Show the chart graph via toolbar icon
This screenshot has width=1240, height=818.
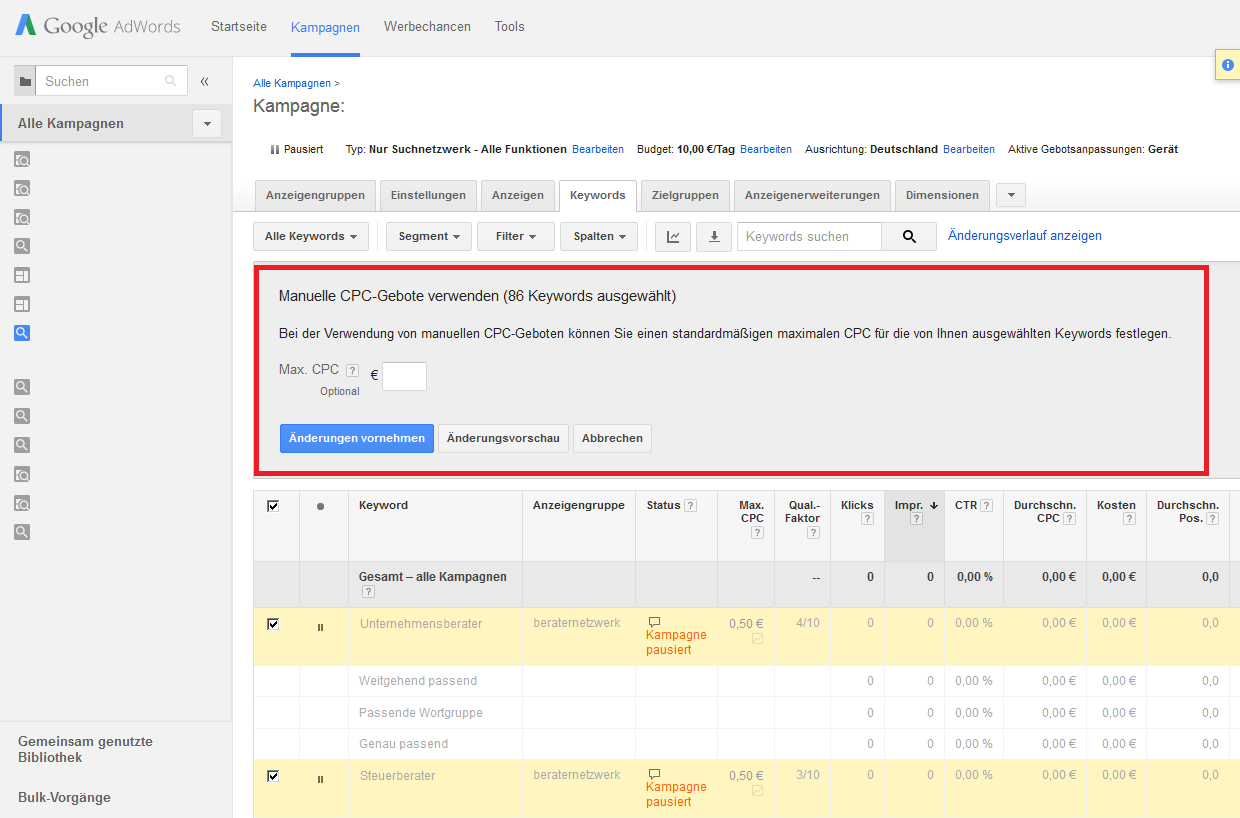(x=673, y=237)
